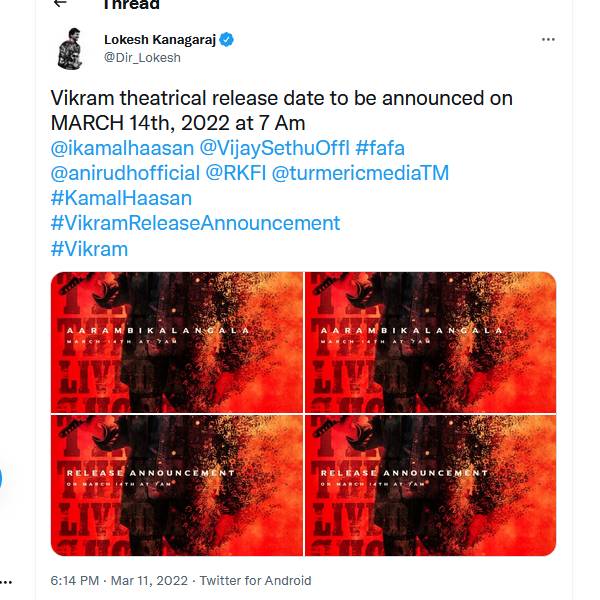
Task: Open the #VikramReleaseAnnouncement hashtag
Action: click(195, 223)
